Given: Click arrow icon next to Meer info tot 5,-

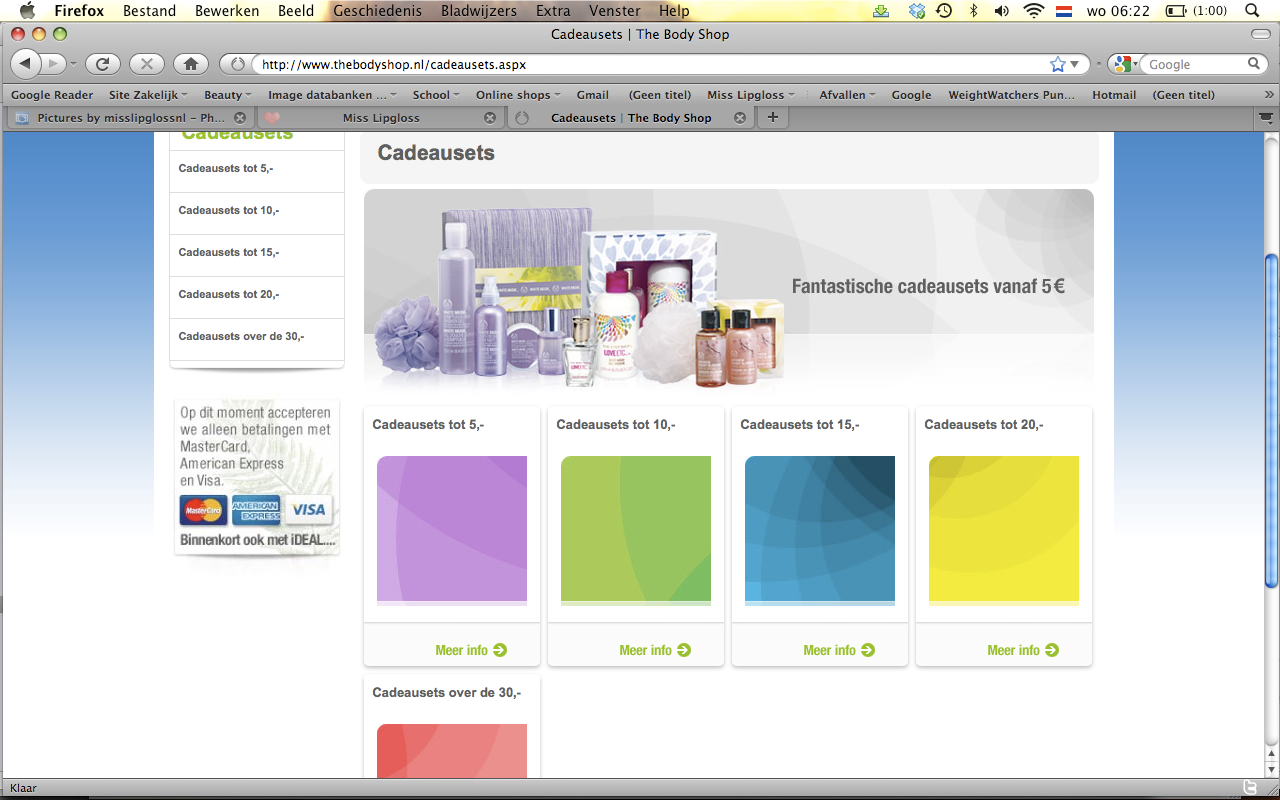Looking at the screenshot, I should pos(500,650).
